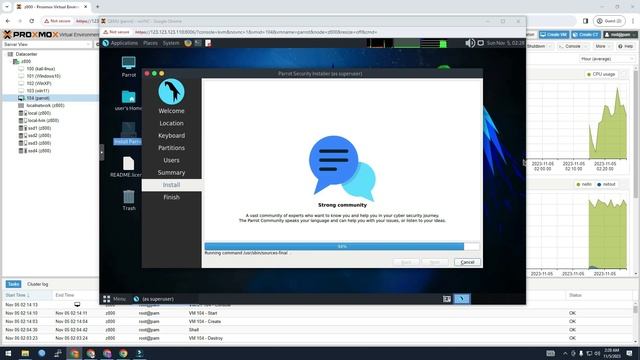
Task: Click the Proxmox Help button
Action: pyautogui.click(x=625, y=47)
